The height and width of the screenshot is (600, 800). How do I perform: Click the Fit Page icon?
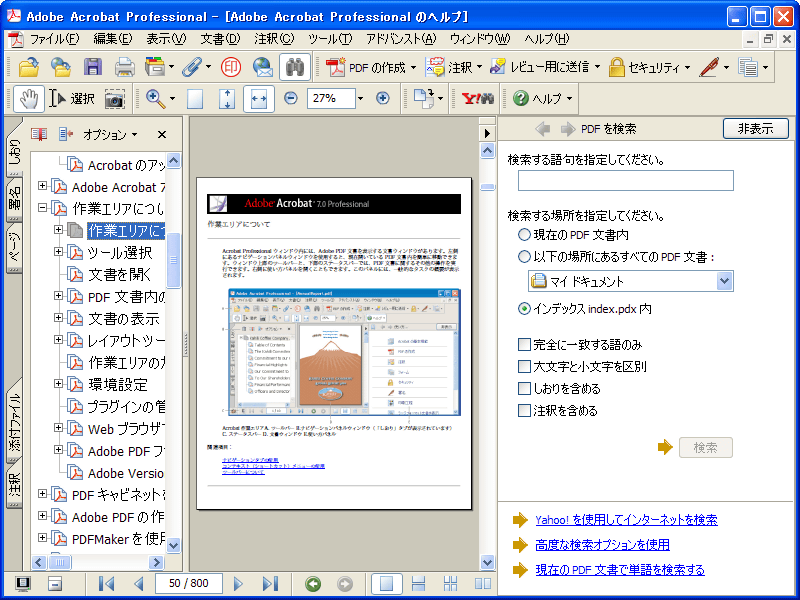[x=227, y=98]
